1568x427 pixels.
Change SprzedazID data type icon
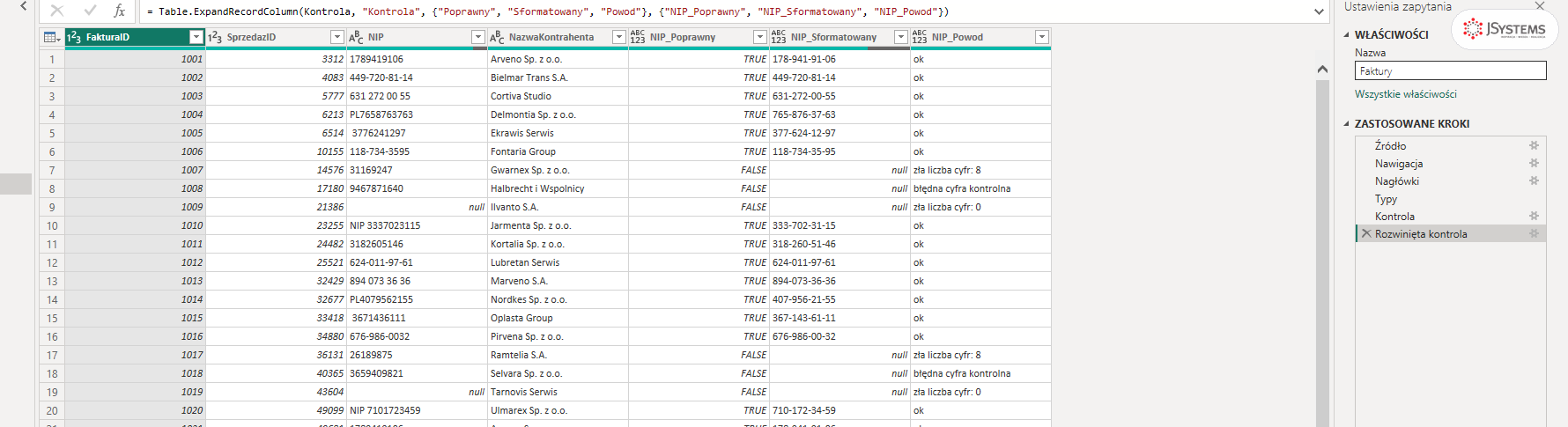coord(215,37)
